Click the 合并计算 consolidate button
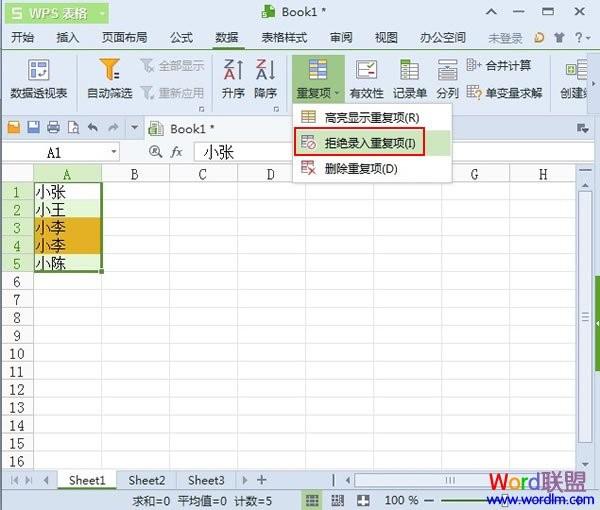Image resolution: width=600 pixels, height=510 pixels. [x=499, y=66]
